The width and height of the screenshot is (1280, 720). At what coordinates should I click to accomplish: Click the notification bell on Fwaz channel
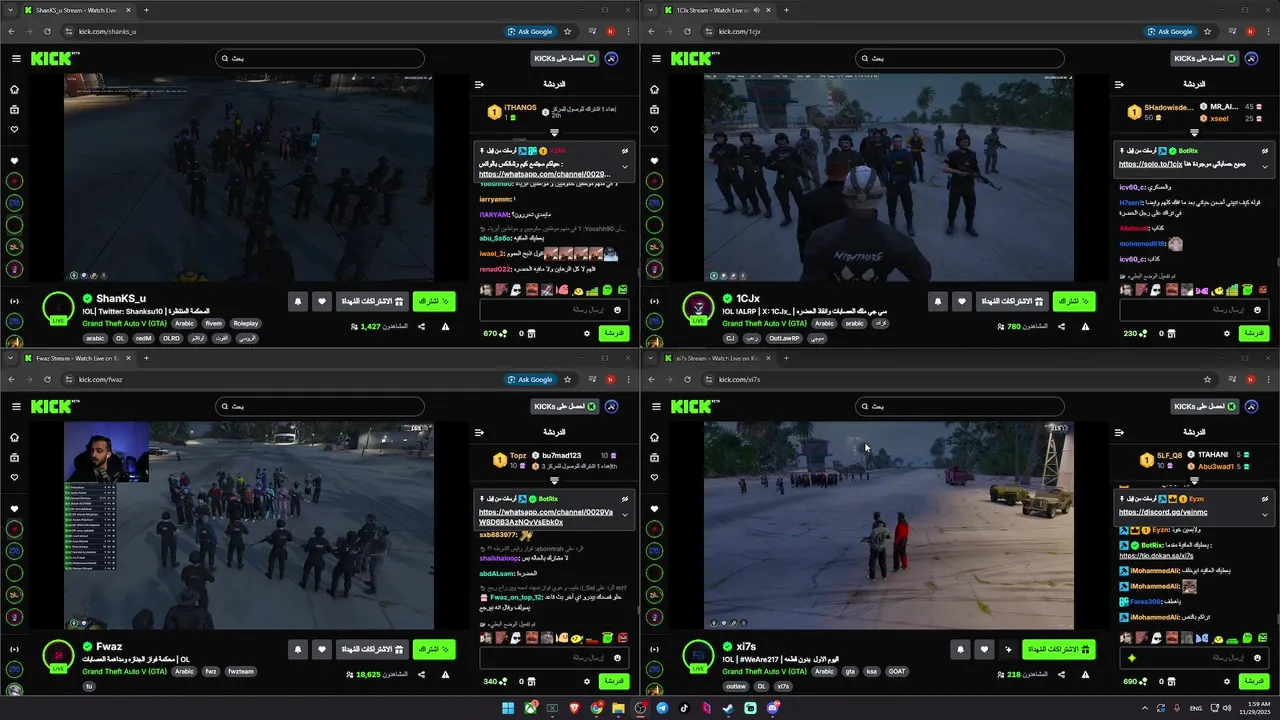coord(298,649)
